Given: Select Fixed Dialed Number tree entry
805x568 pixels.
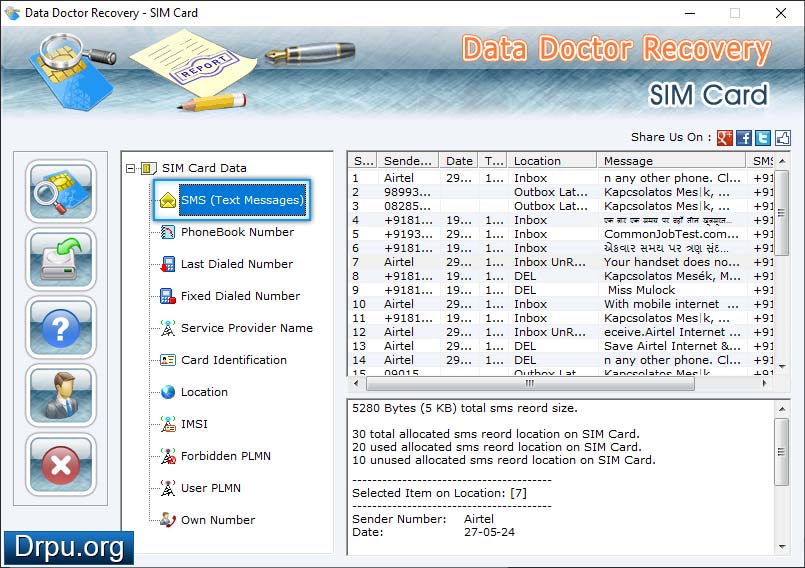Looking at the screenshot, I should (240, 296).
